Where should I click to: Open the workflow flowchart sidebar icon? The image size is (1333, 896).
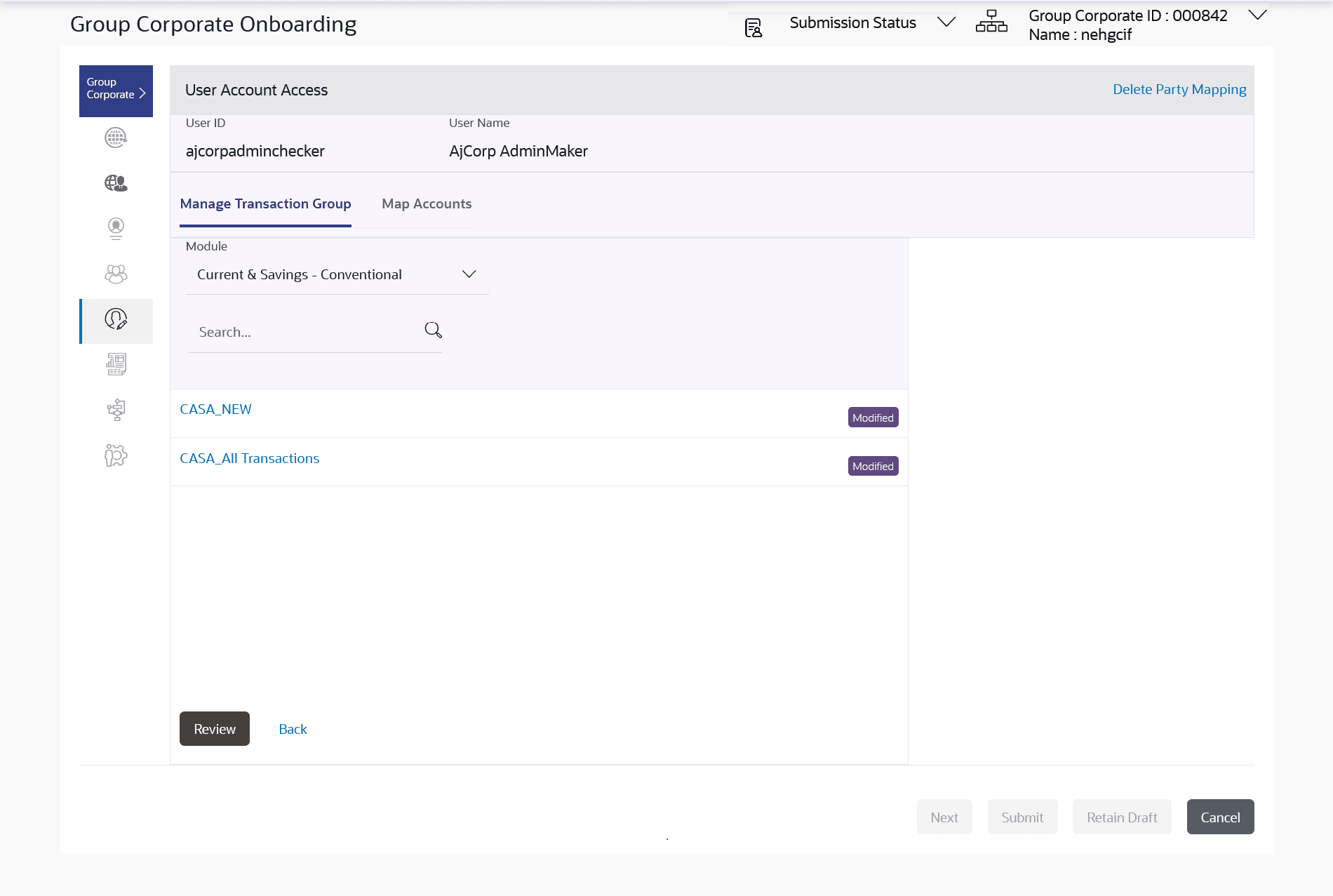[x=116, y=410]
